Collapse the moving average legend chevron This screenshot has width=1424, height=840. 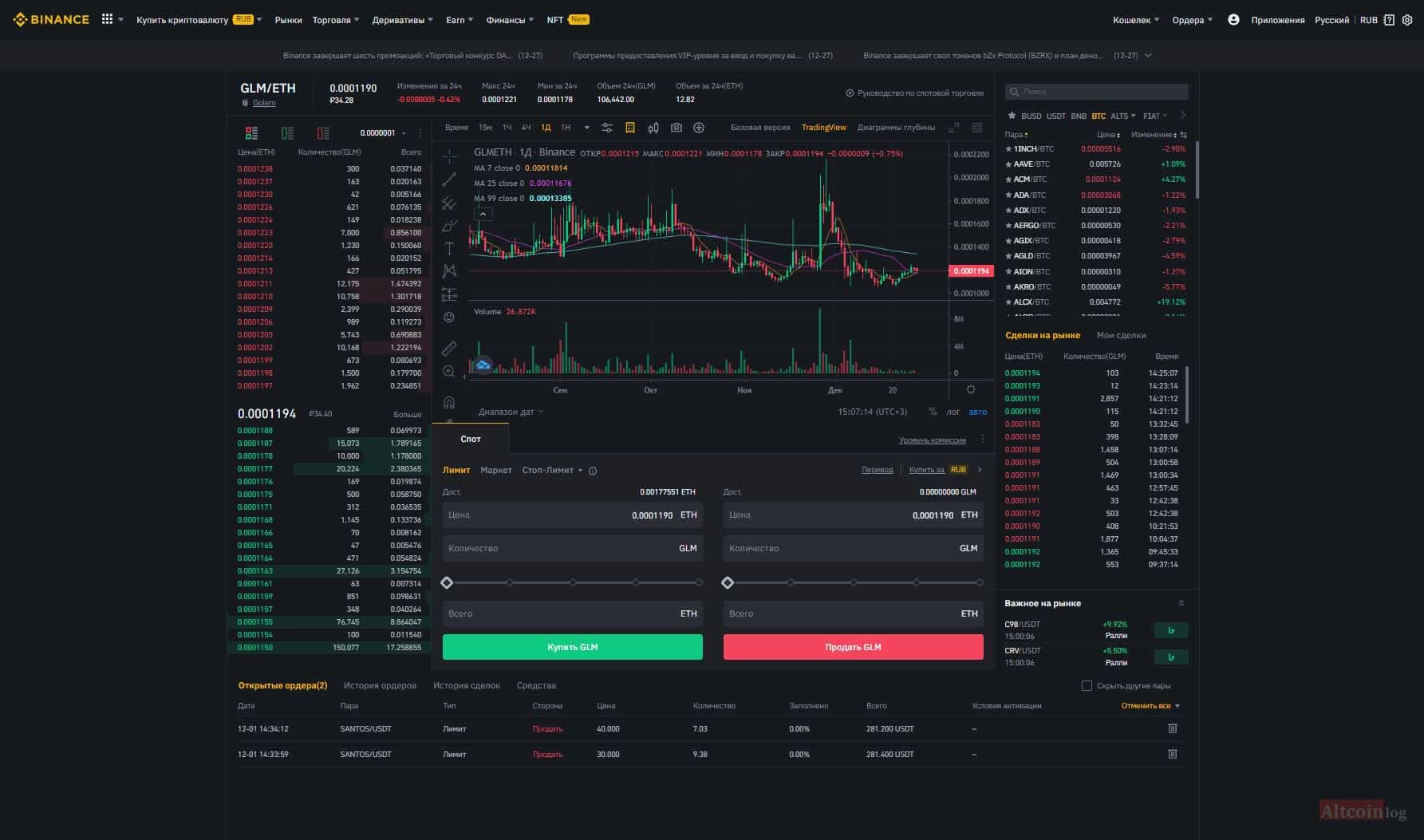pos(483,214)
